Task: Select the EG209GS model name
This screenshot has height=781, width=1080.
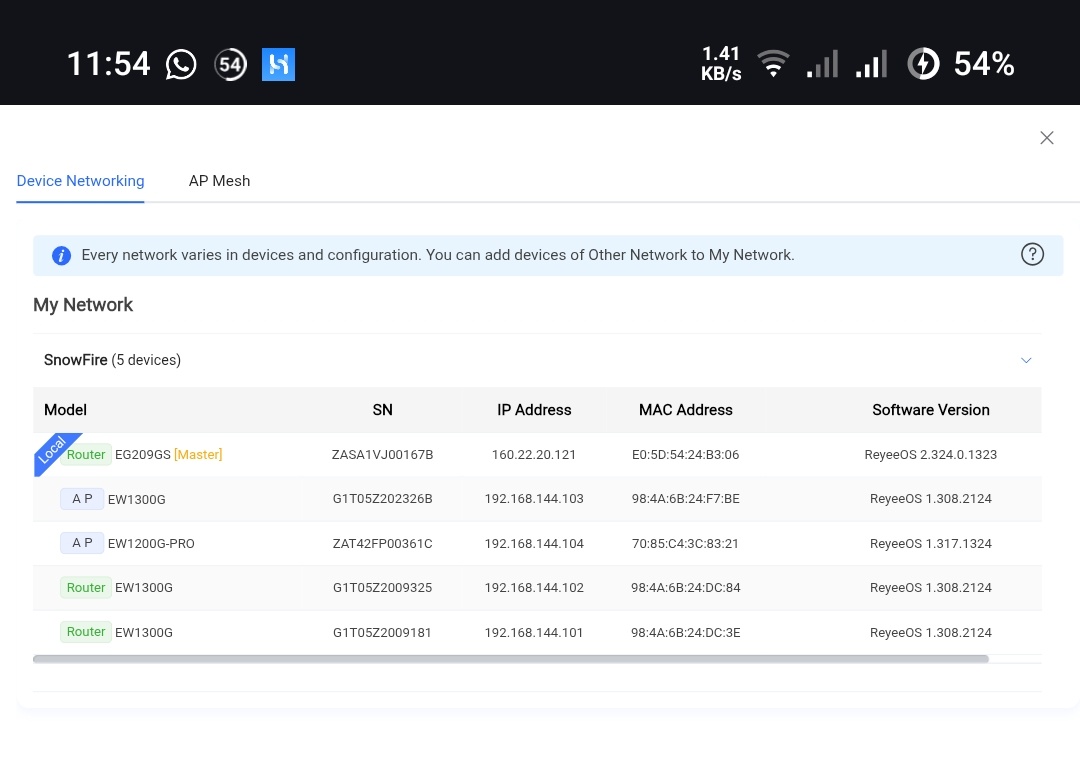Action: [x=143, y=455]
